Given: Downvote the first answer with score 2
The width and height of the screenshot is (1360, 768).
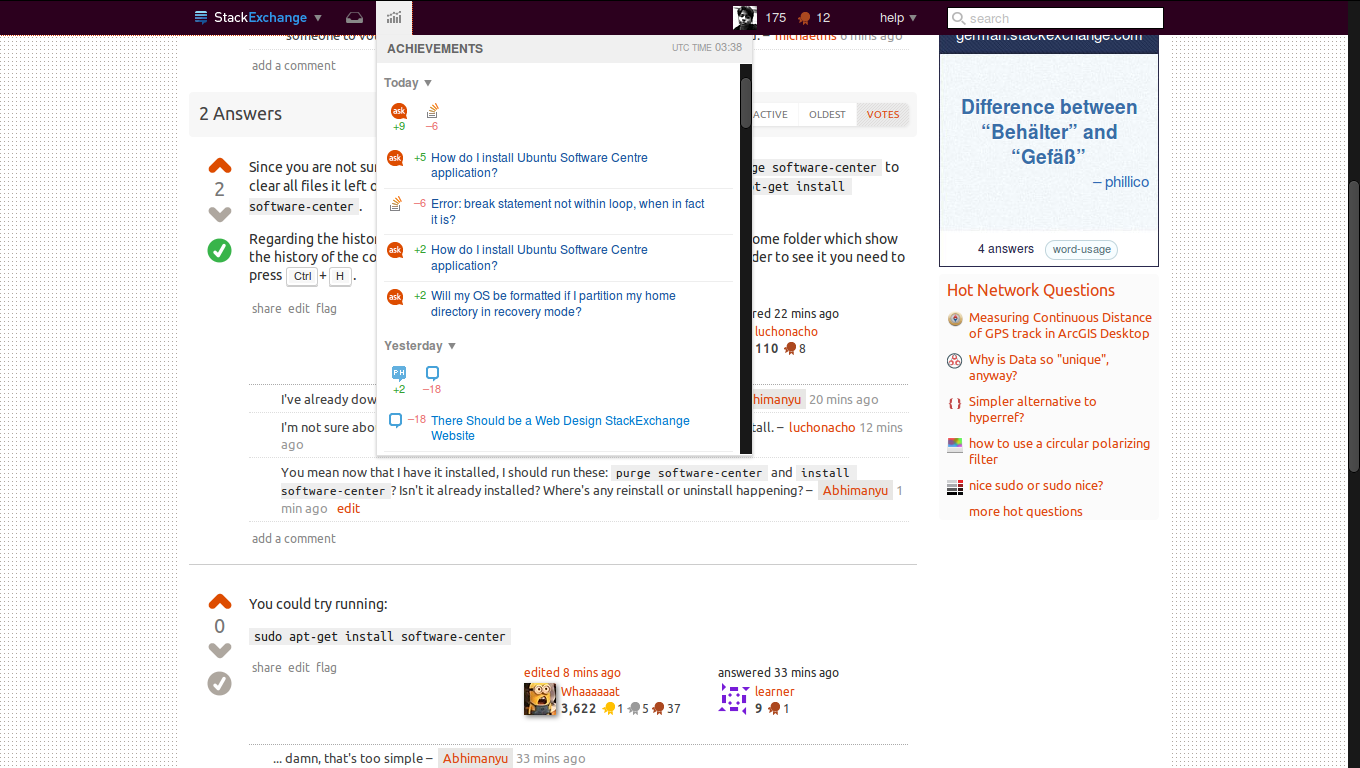Looking at the screenshot, I should (220, 214).
